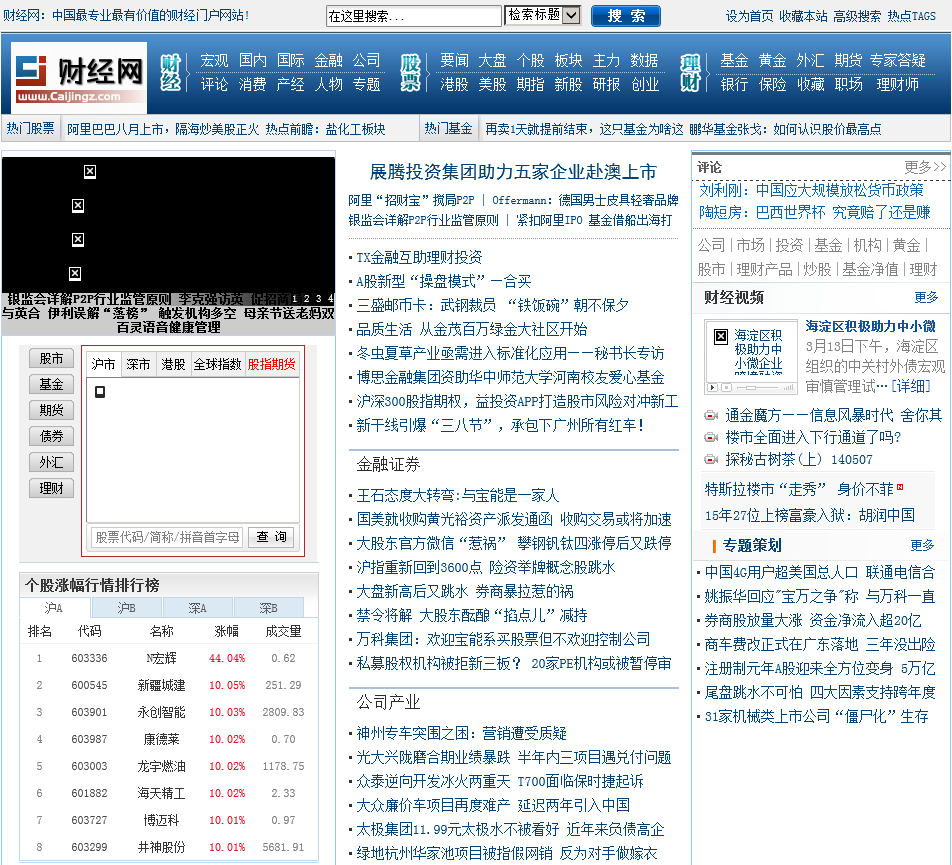Select the 沪市 chart tab
The height and width of the screenshot is (865, 952).
[103, 364]
